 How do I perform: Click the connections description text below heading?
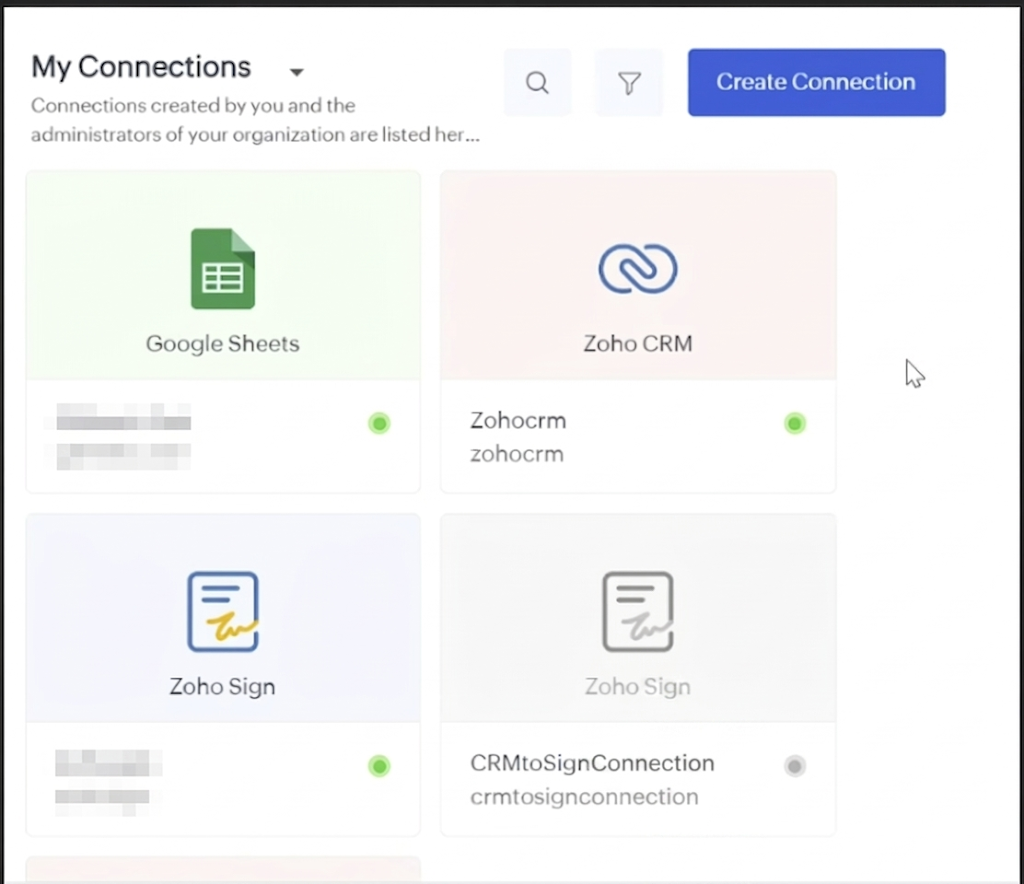pyautogui.click(x=255, y=120)
